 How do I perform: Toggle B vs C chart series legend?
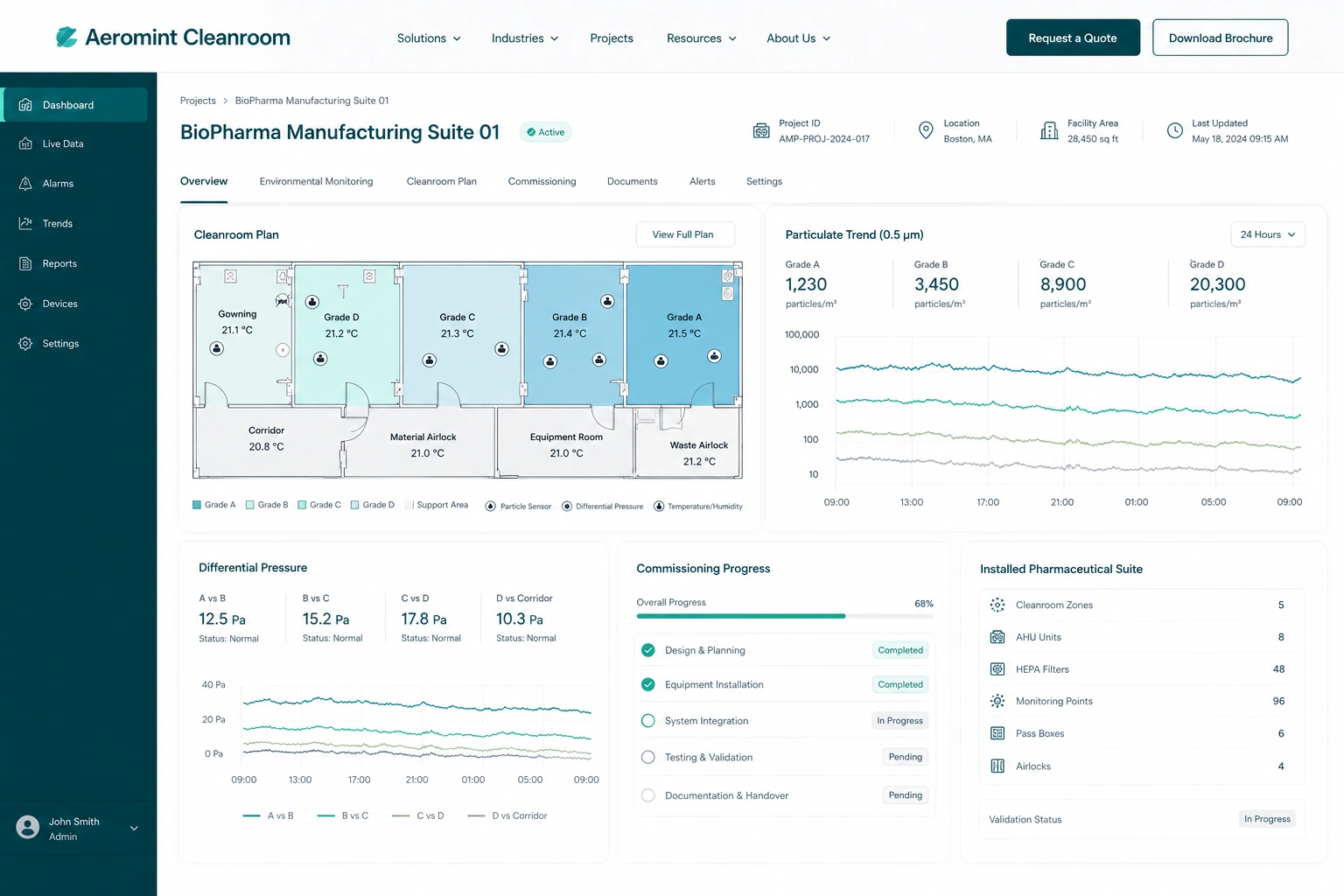pos(343,815)
